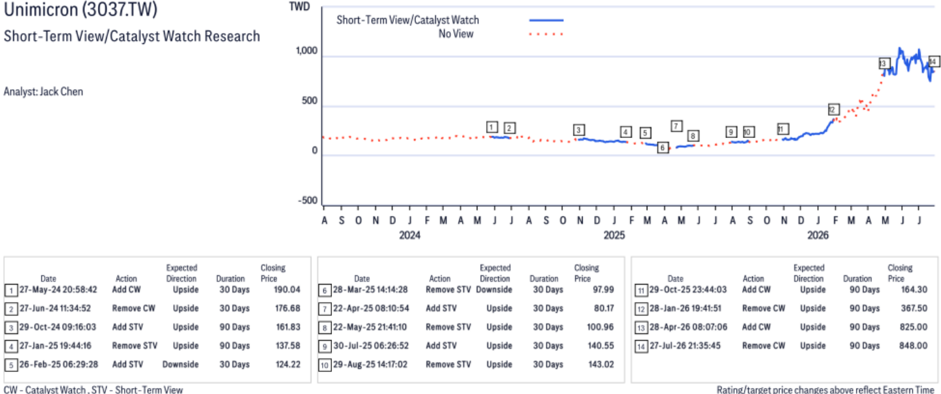Click the 2026 year label on x-axis

tap(817, 236)
